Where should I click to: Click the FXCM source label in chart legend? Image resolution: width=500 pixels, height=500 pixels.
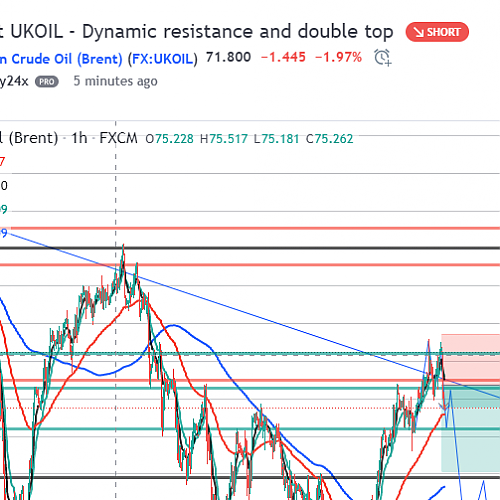click(x=118, y=138)
